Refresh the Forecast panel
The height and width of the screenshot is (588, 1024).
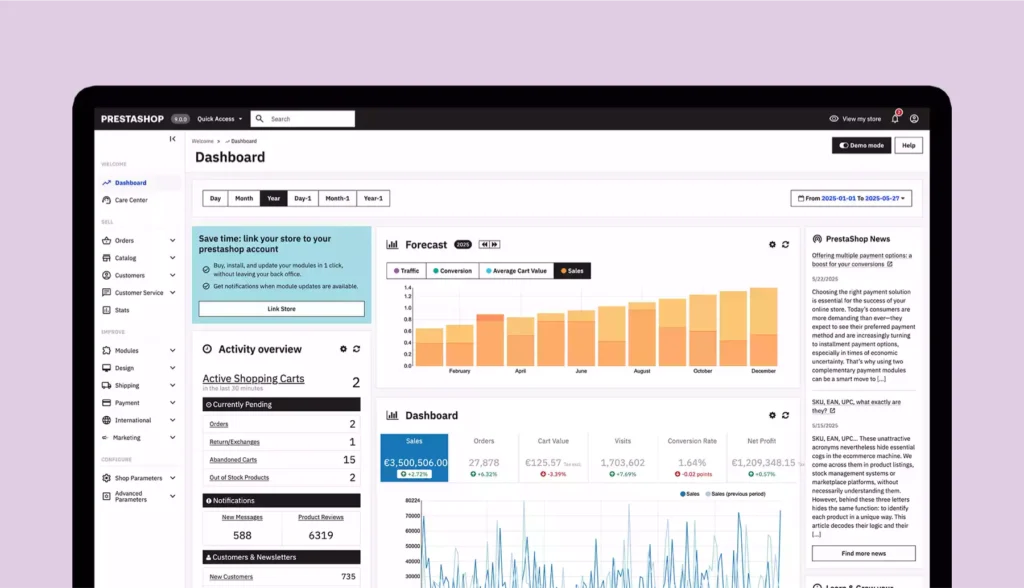coord(788,244)
